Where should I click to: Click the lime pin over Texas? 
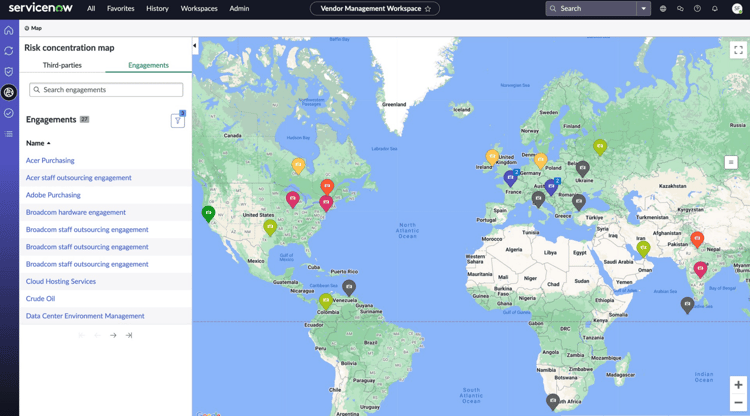coord(270,228)
